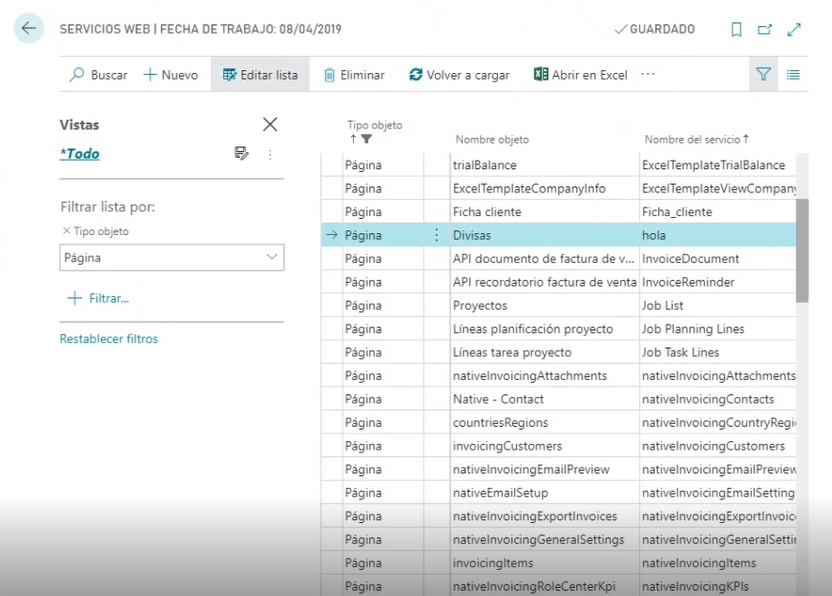Toggle the filter pane funnel icon
Viewport: 832px width, 596px height.
coord(763,75)
